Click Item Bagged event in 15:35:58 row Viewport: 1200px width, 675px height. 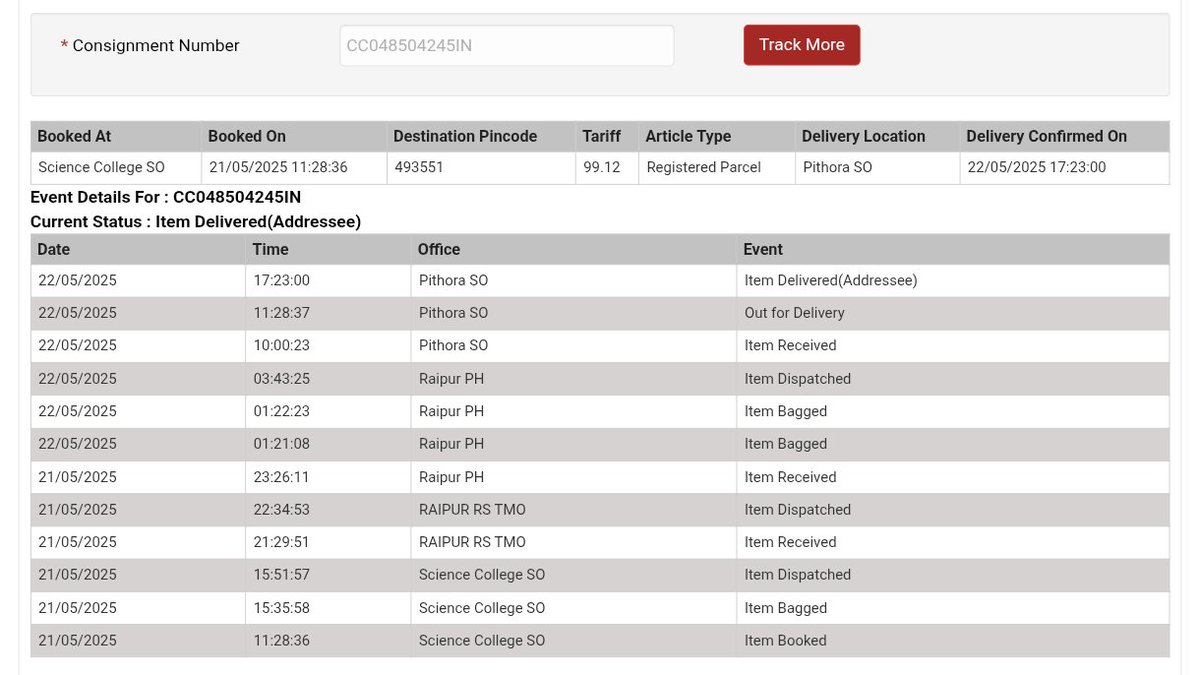(x=953, y=608)
